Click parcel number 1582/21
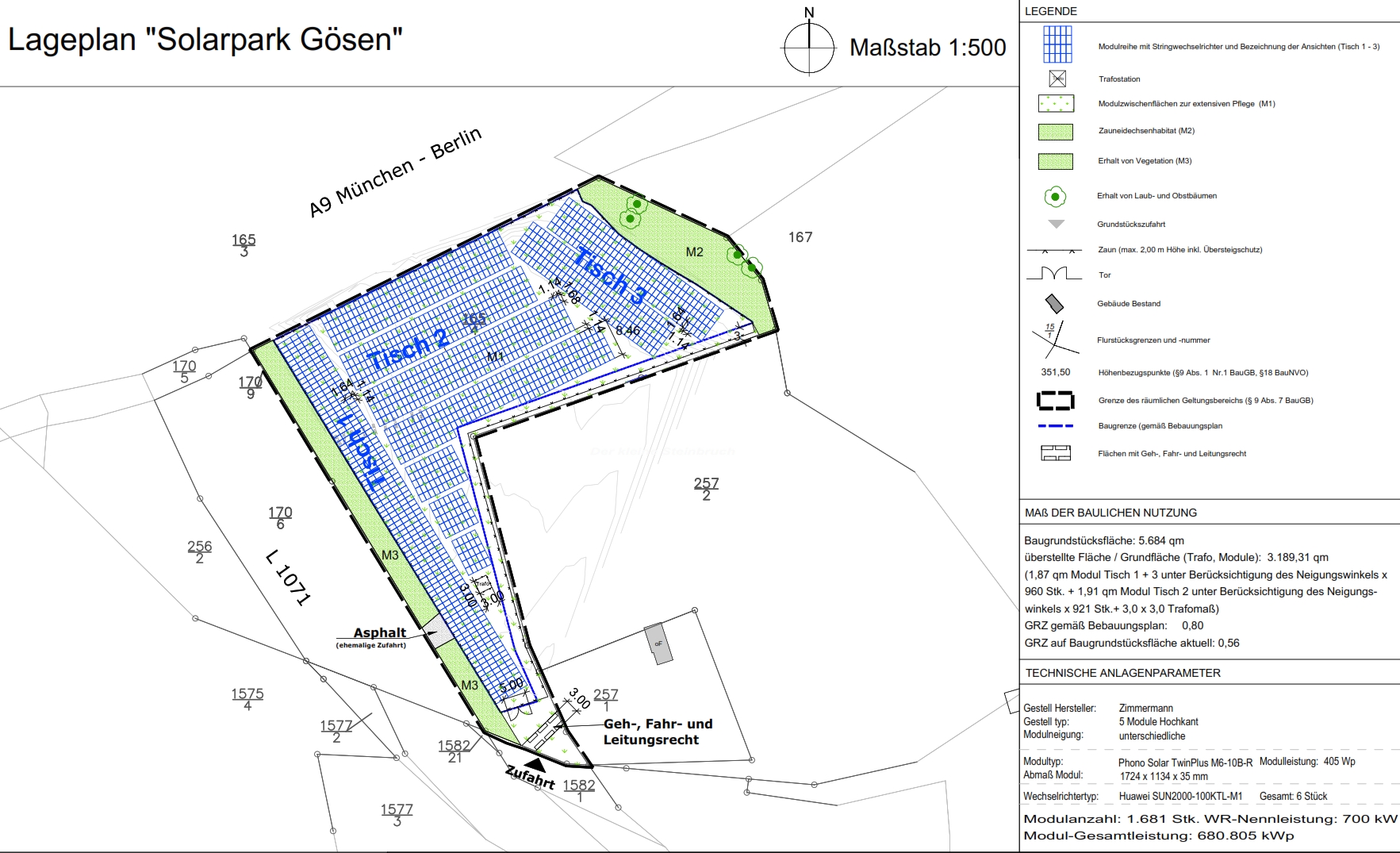The height and width of the screenshot is (853, 1400). [455, 751]
